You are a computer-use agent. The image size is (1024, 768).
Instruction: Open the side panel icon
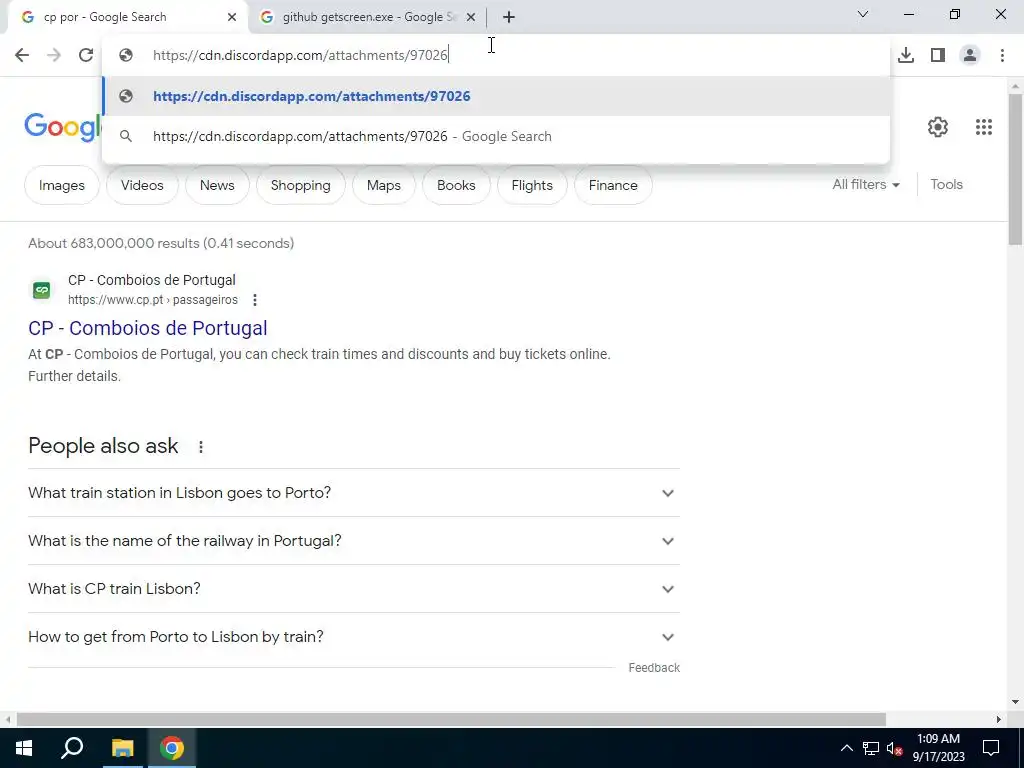click(938, 55)
